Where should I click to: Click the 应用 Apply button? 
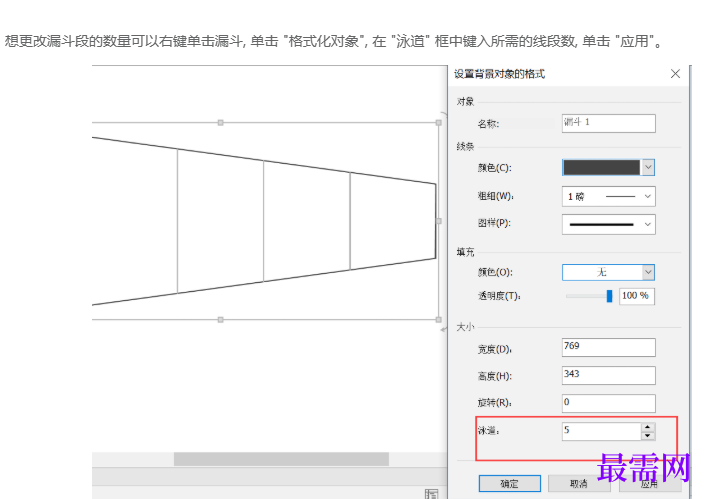(x=650, y=484)
